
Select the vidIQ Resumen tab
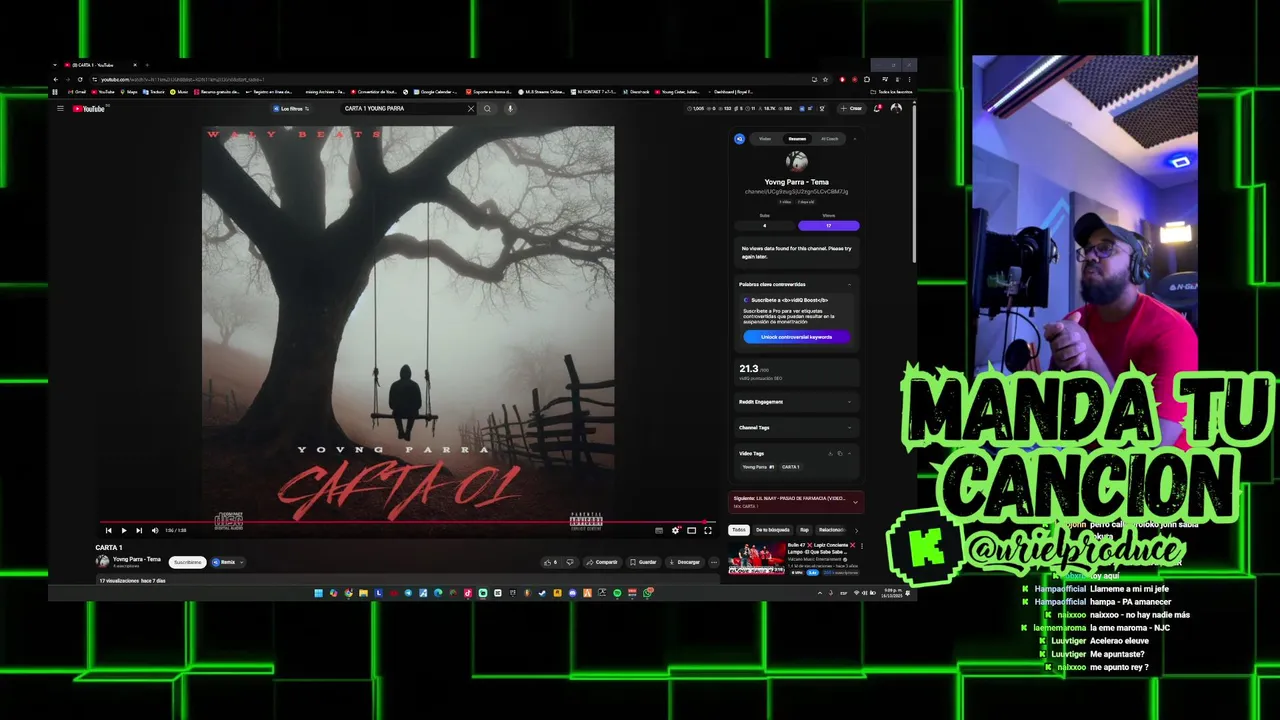pos(797,139)
